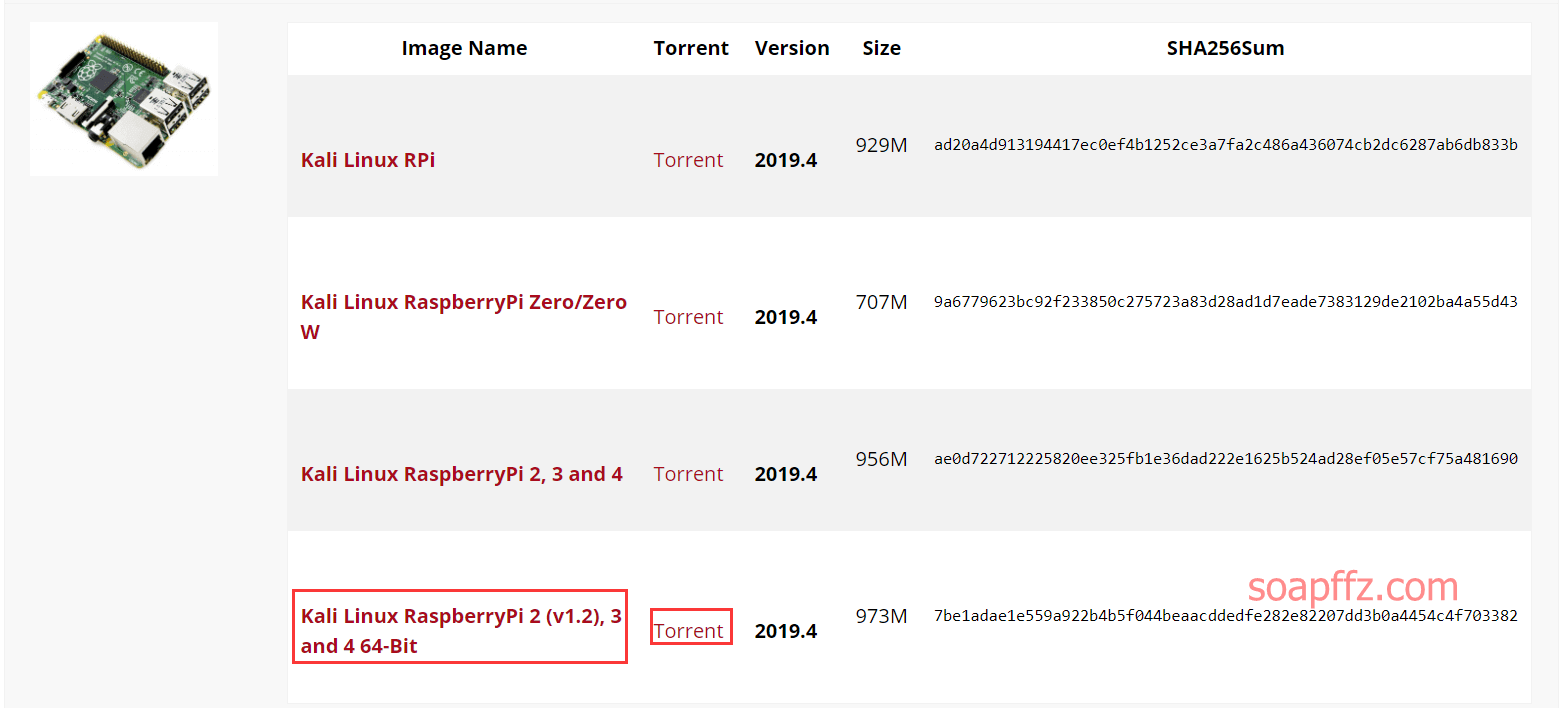The height and width of the screenshot is (708, 1559).
Task: Select SHA256 hash starting with 7be1adae
Action: [1226, 616]
